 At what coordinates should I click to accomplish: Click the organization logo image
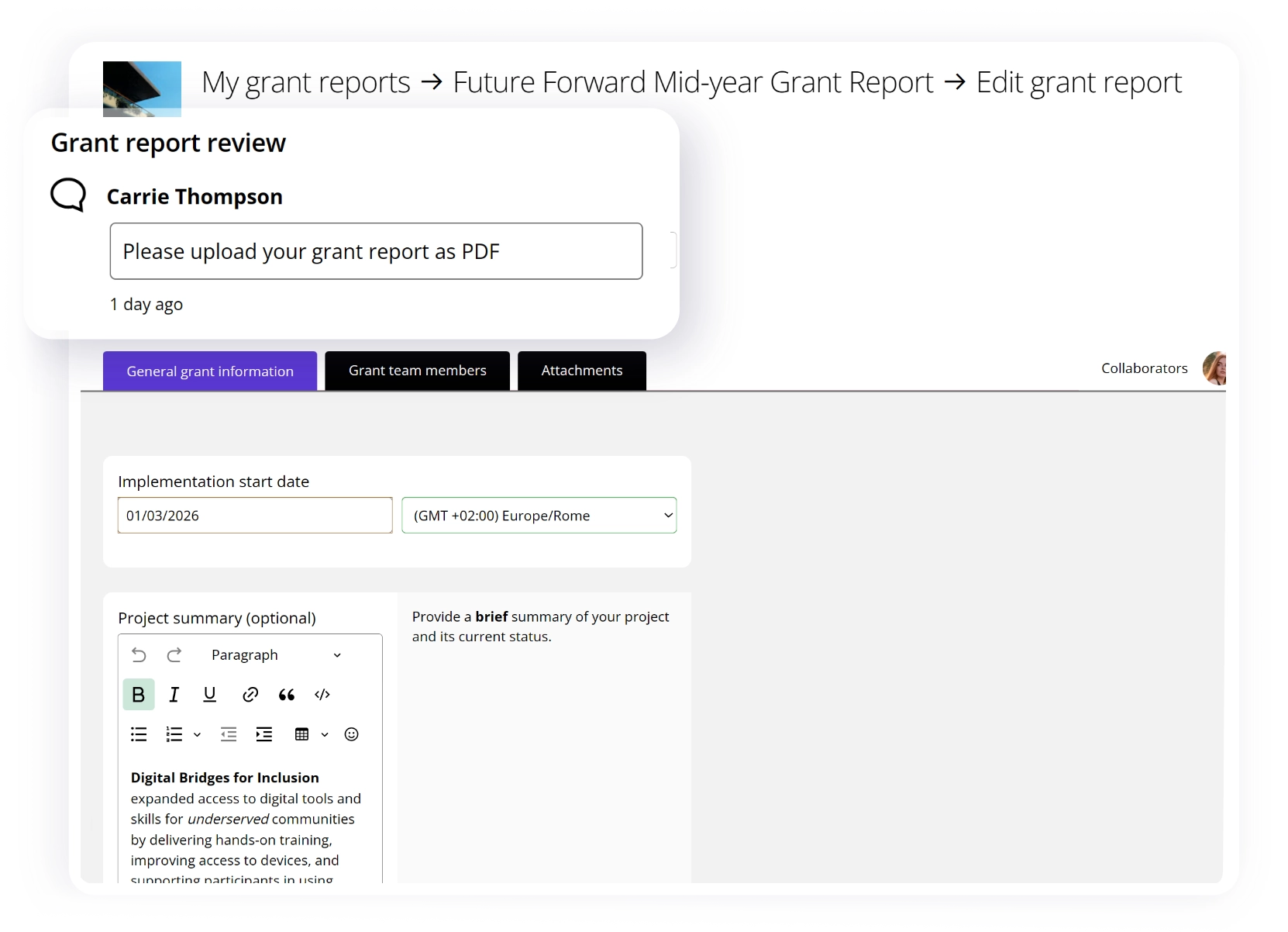click(x=142, y=88)
